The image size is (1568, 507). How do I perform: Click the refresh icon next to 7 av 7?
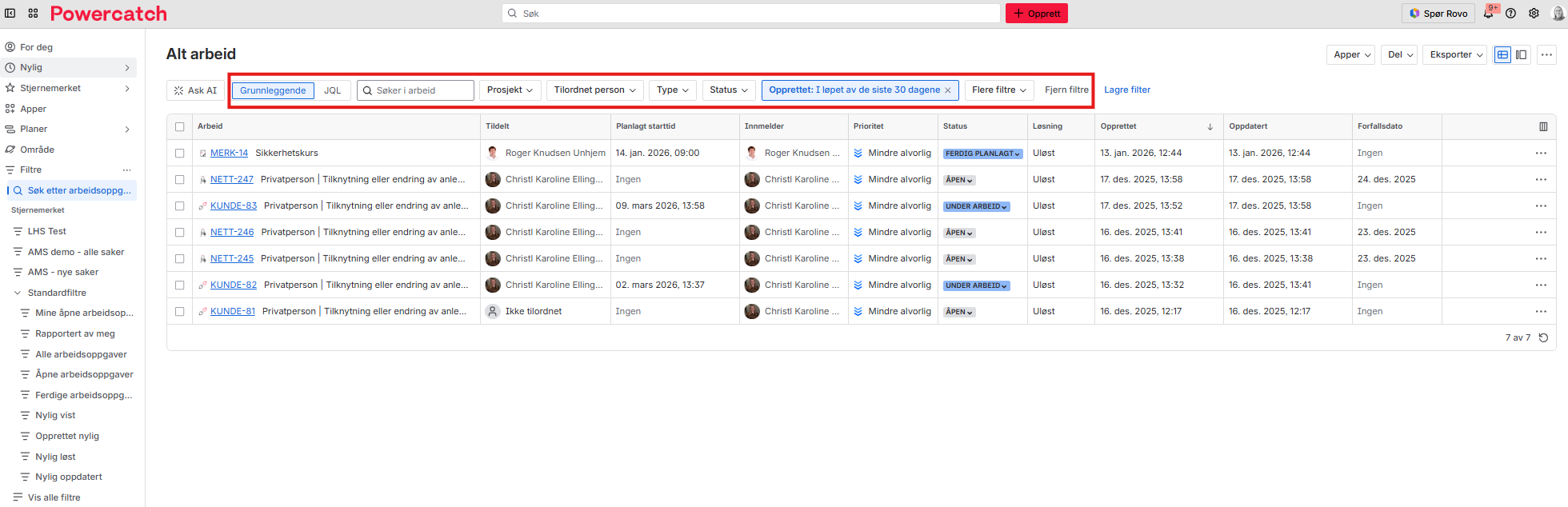tap(1543, 337)
